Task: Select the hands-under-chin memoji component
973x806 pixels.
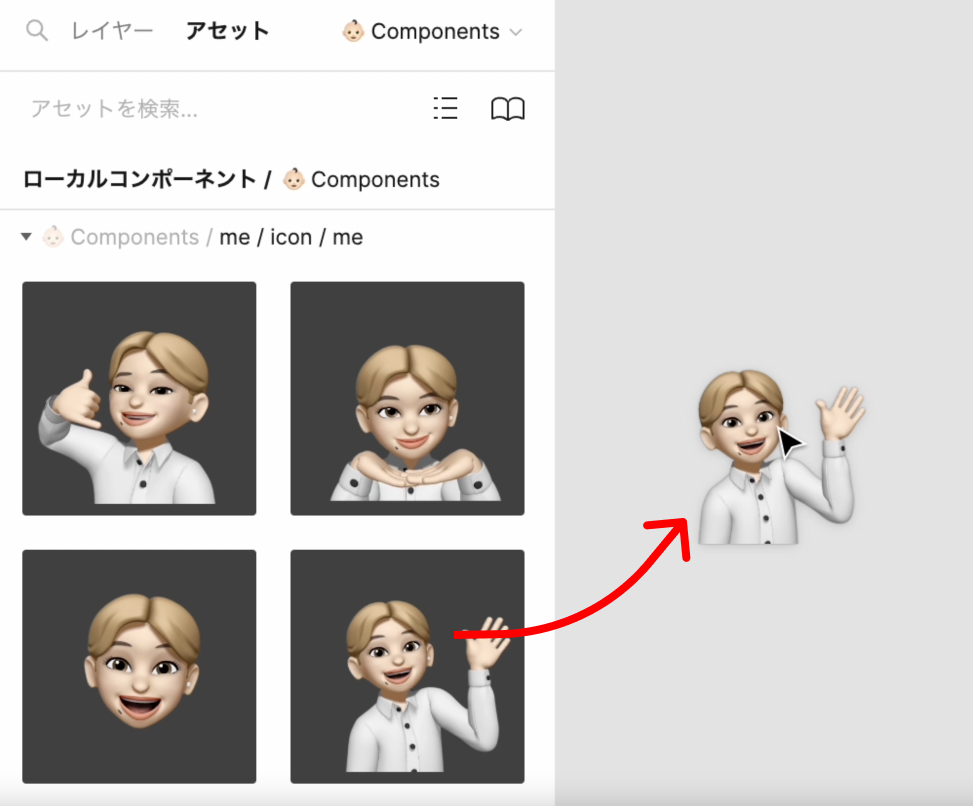Action: pyautogui.click(x=407, y=398)
